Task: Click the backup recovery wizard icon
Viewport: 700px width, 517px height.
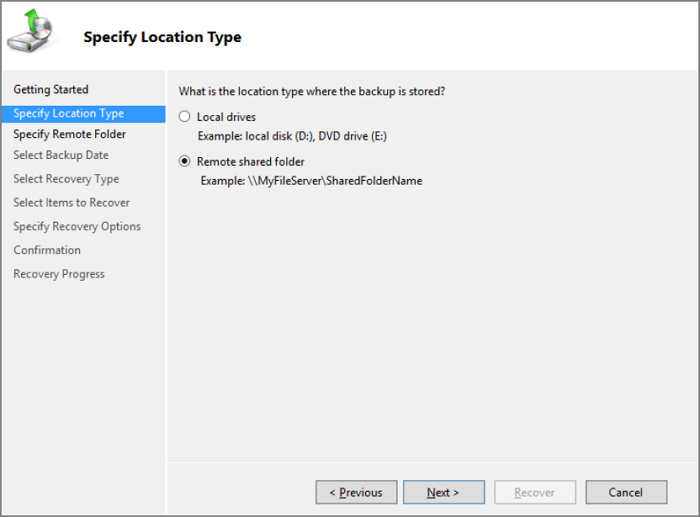Action: 30,31
